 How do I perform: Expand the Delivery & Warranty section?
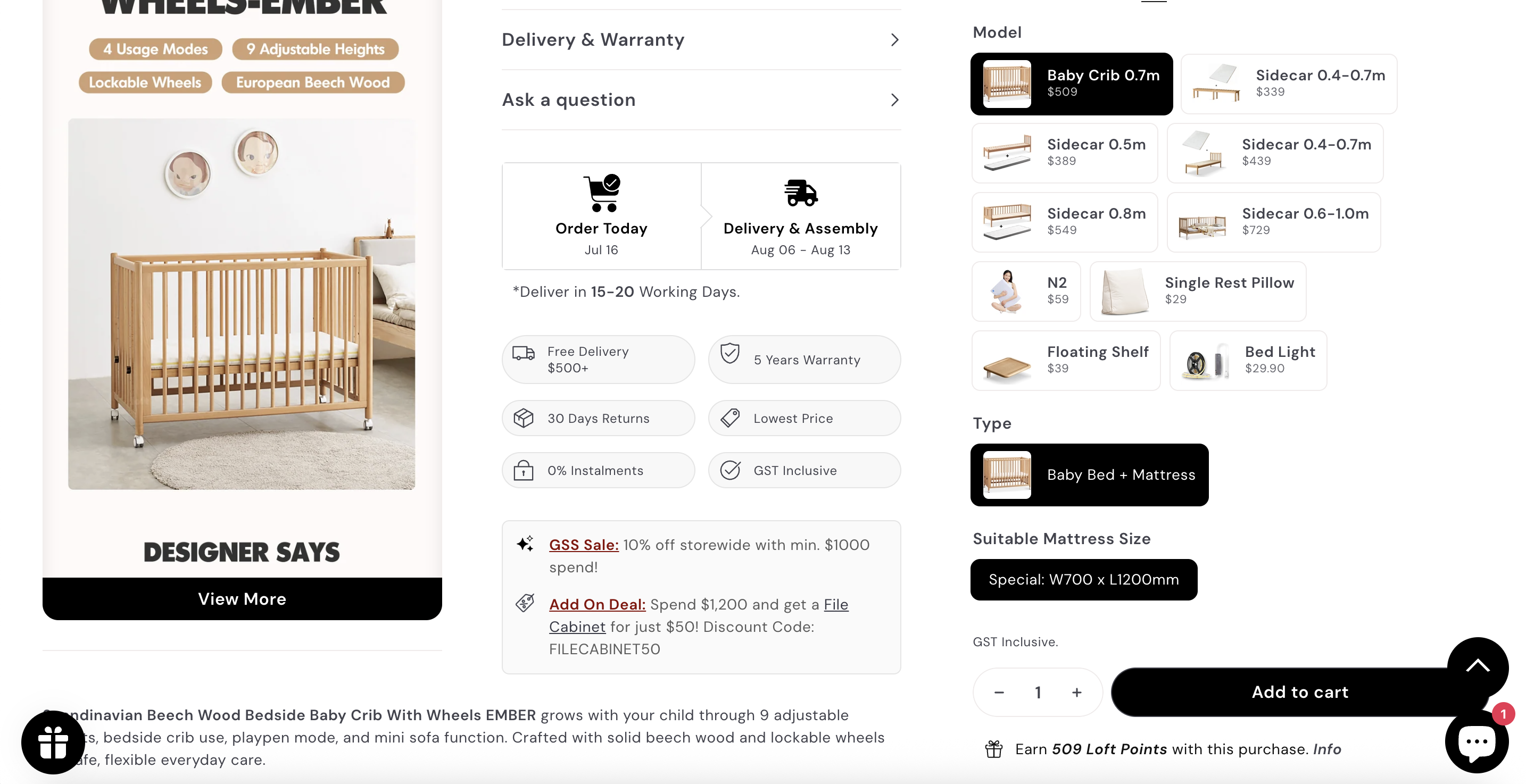coord(701,40)
